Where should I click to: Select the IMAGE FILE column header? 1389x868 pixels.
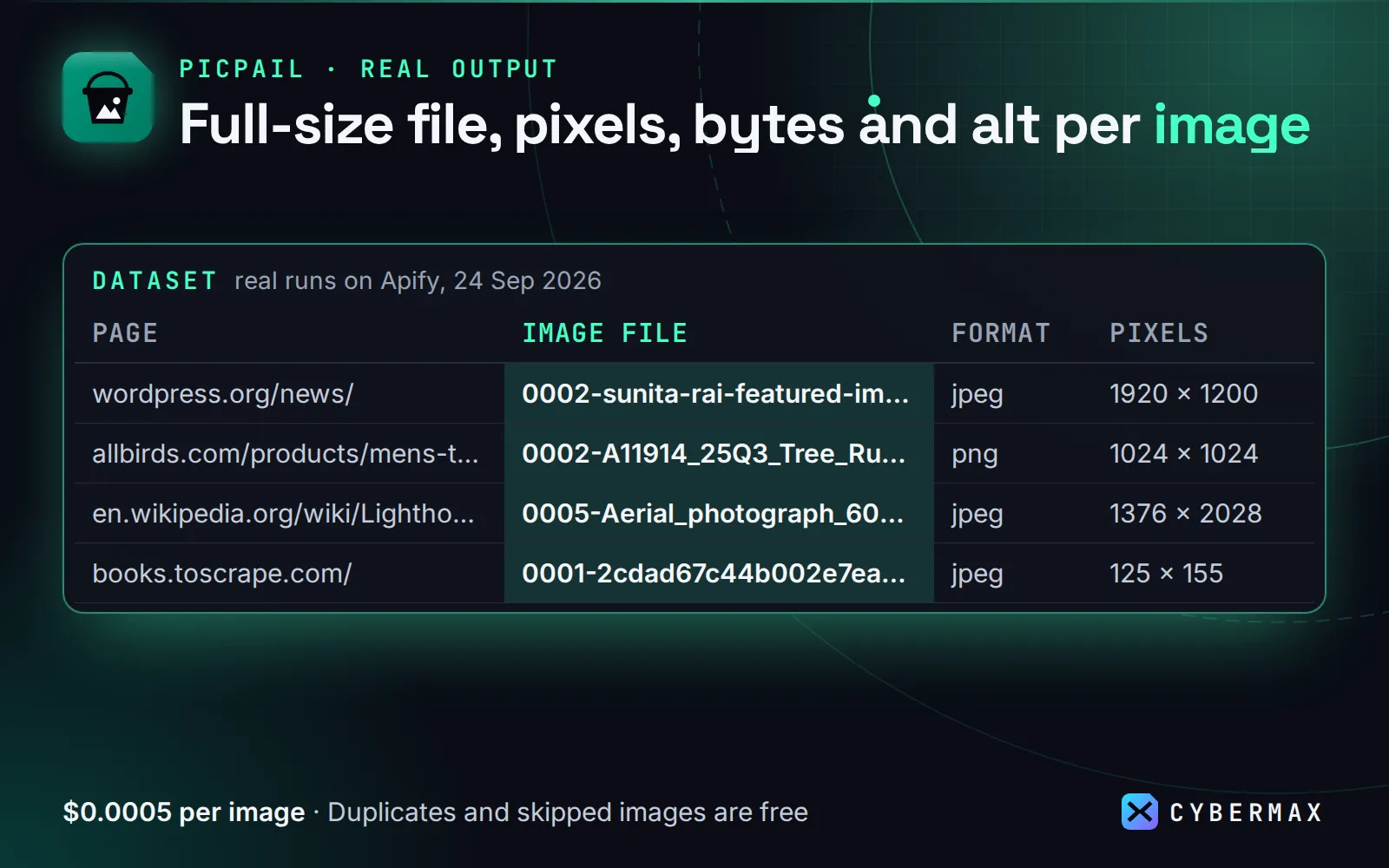pyautogui.click(x=604, y=333)
